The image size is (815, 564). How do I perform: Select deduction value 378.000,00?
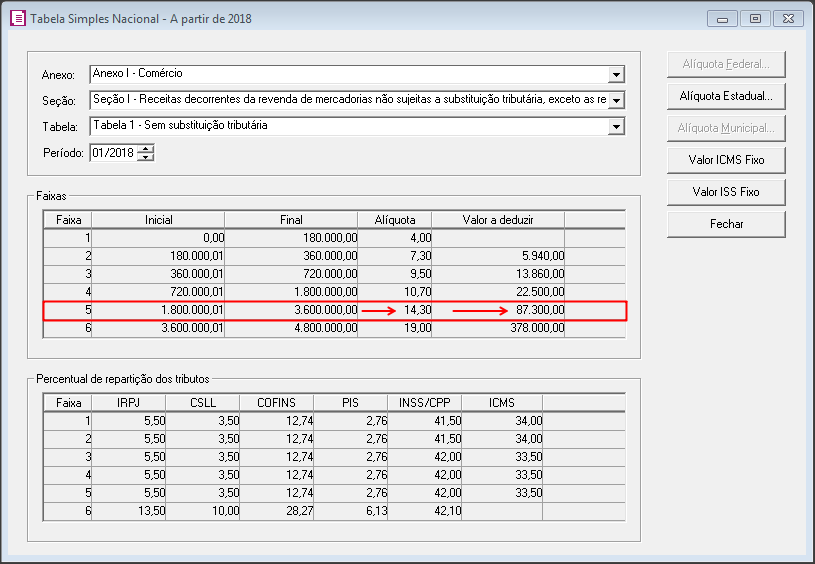(x=498, y=328)
